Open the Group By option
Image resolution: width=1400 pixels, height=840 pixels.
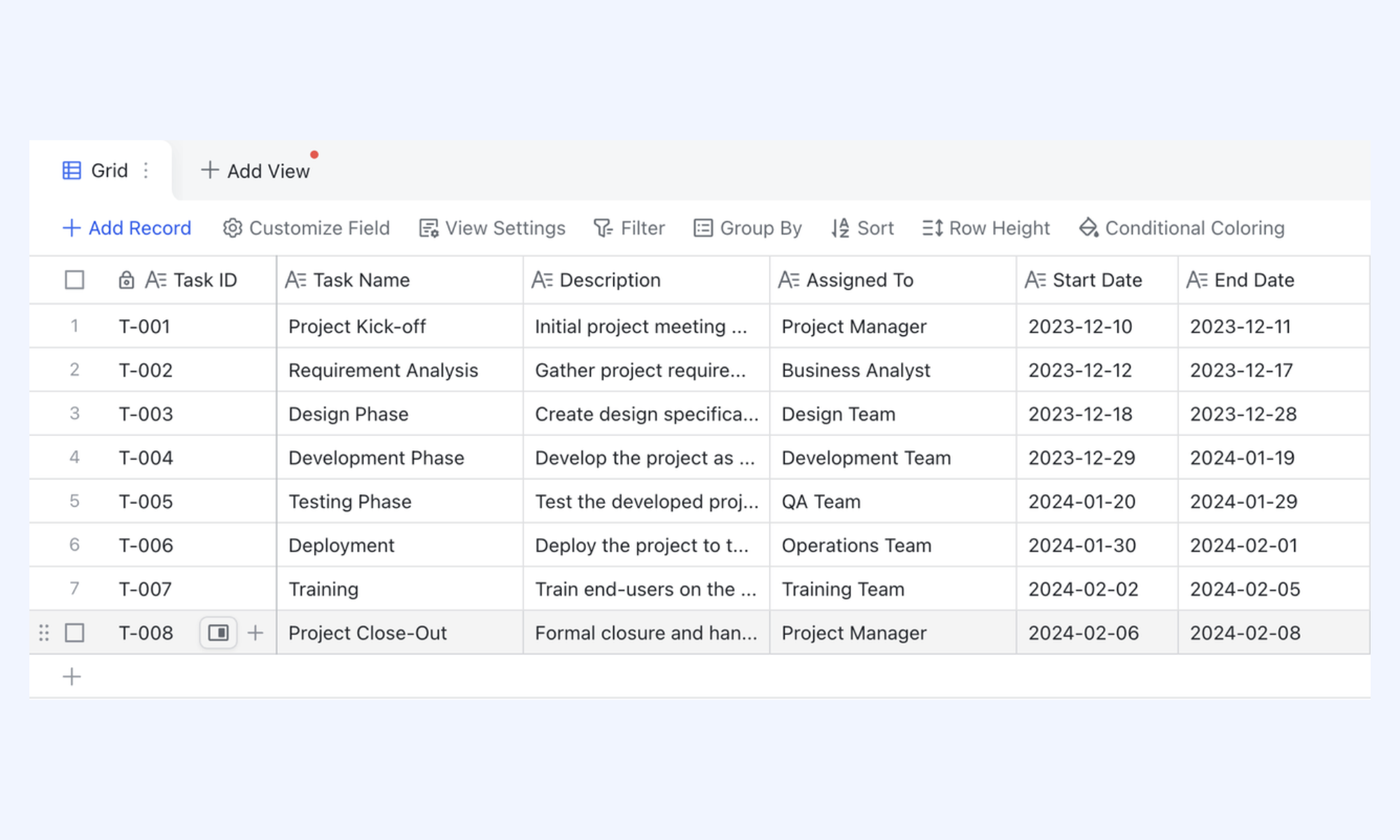click(x=748, y=227)
